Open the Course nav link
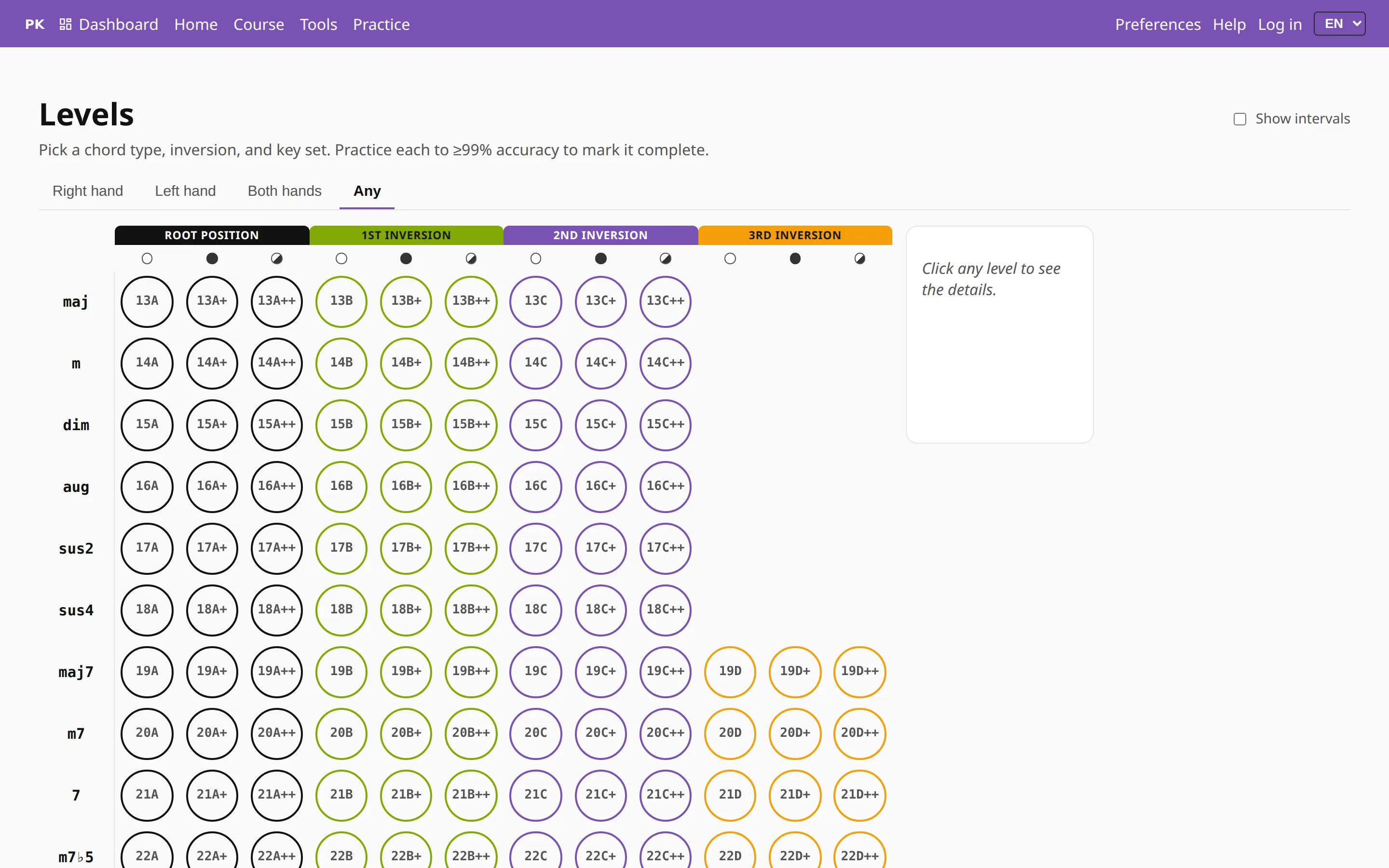The width and height of the screenshot is (1389, 868). 259,24
